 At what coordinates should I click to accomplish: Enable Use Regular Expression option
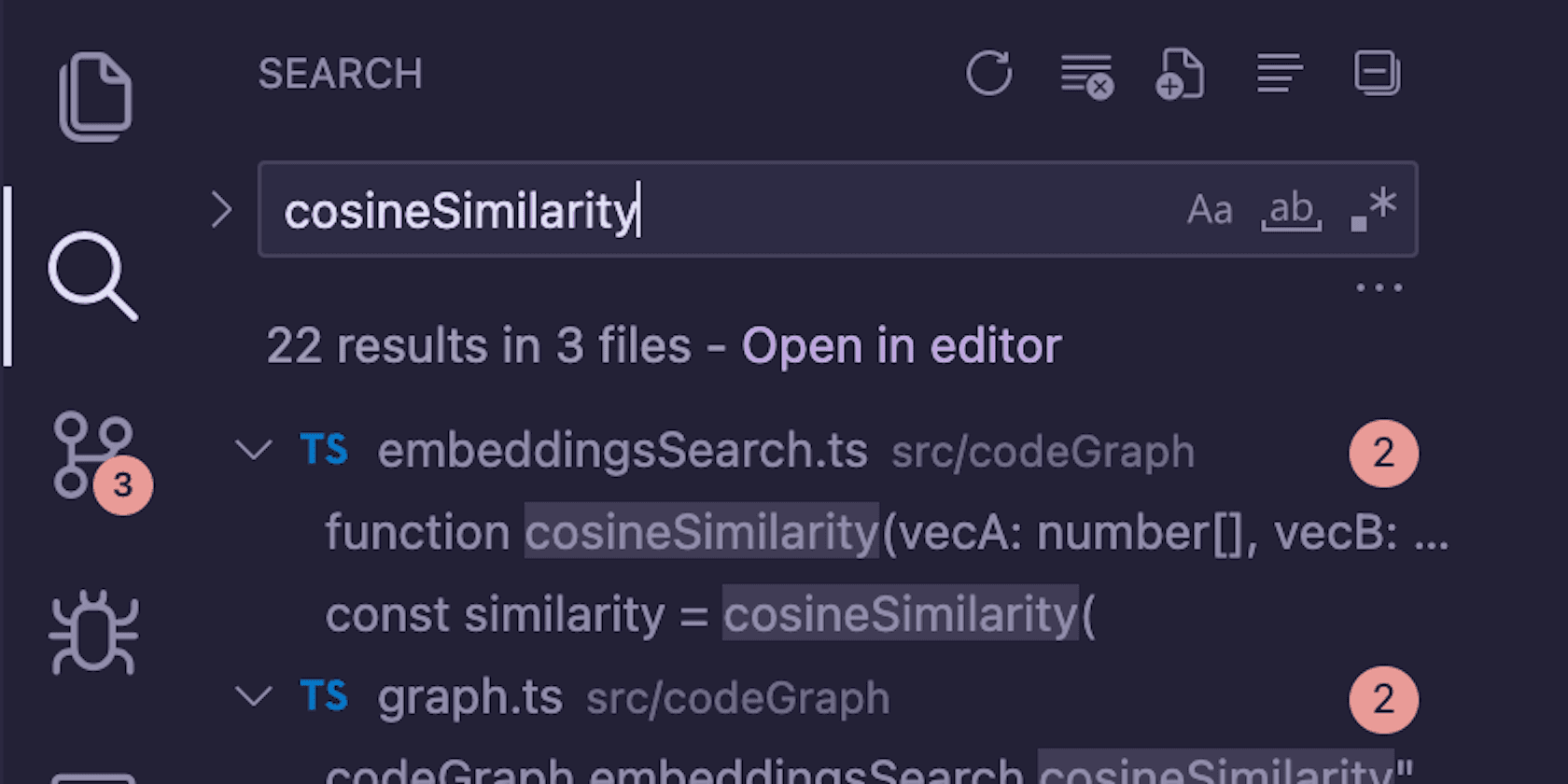coord(1373,210)
